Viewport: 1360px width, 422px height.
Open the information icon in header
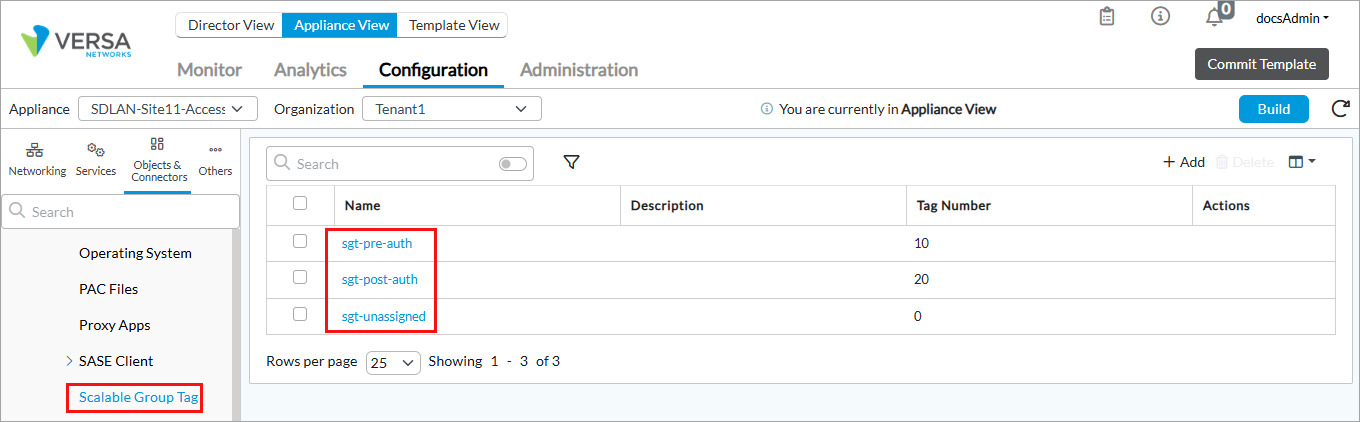pos(1160,17)
